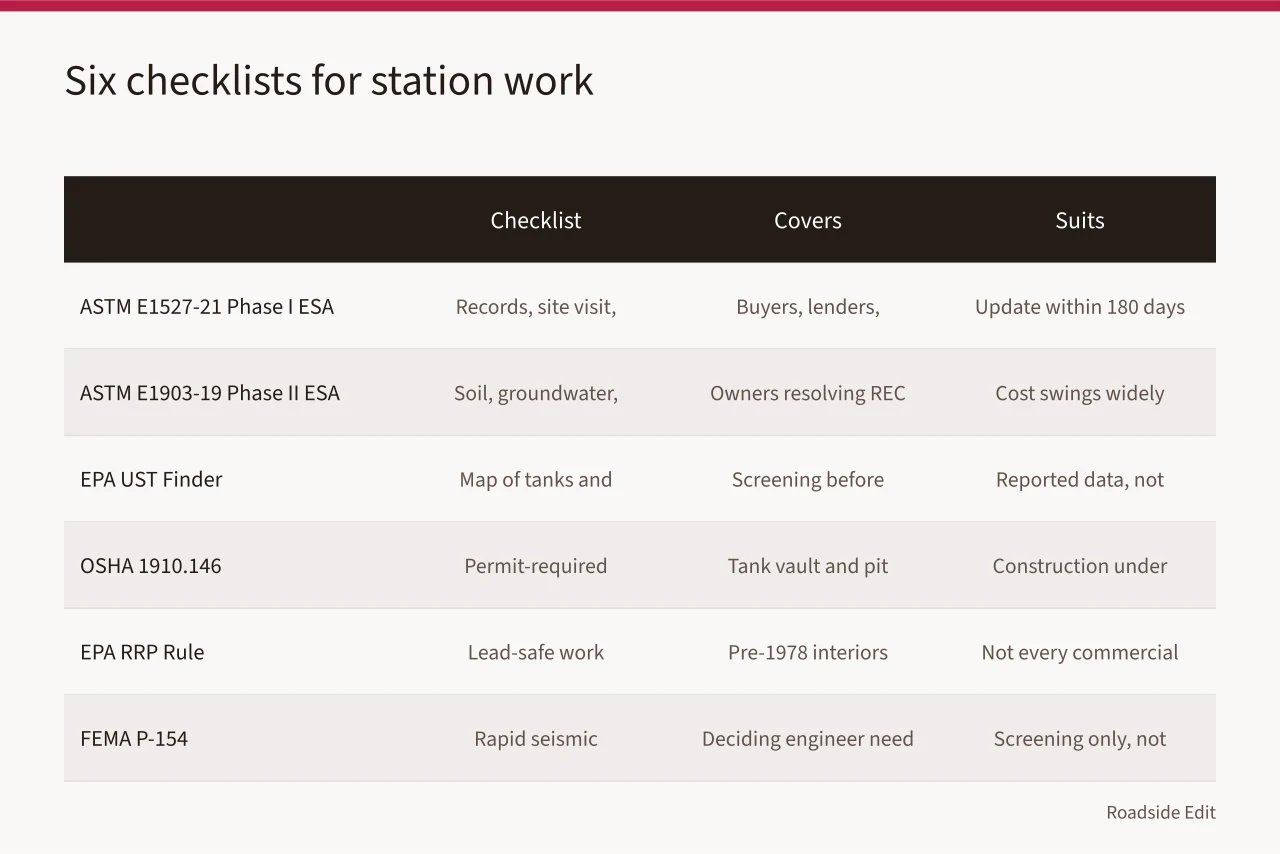The height and width of the screenshot is (854, 1280).
Task: Select the 'Covers' column header
Action: coord(808,220)
